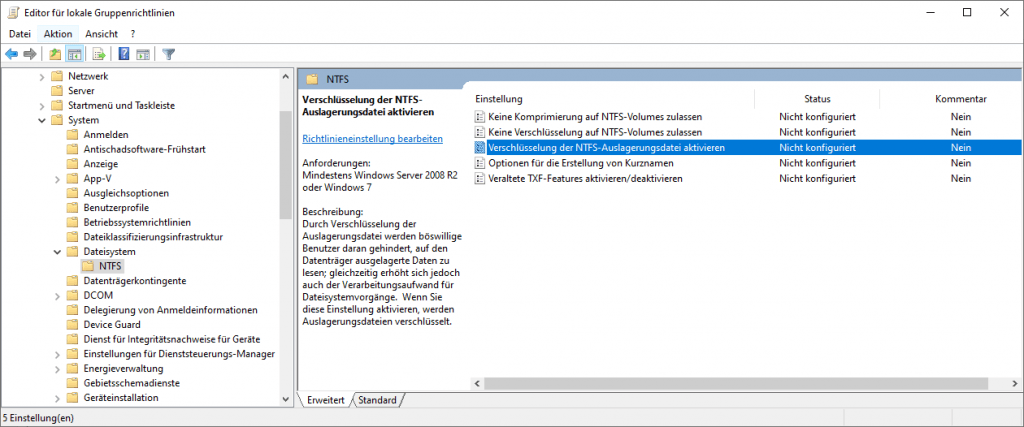Switch to the Standard tab
The height and width of the screenshot is (427, 1024).
[377, 400]
